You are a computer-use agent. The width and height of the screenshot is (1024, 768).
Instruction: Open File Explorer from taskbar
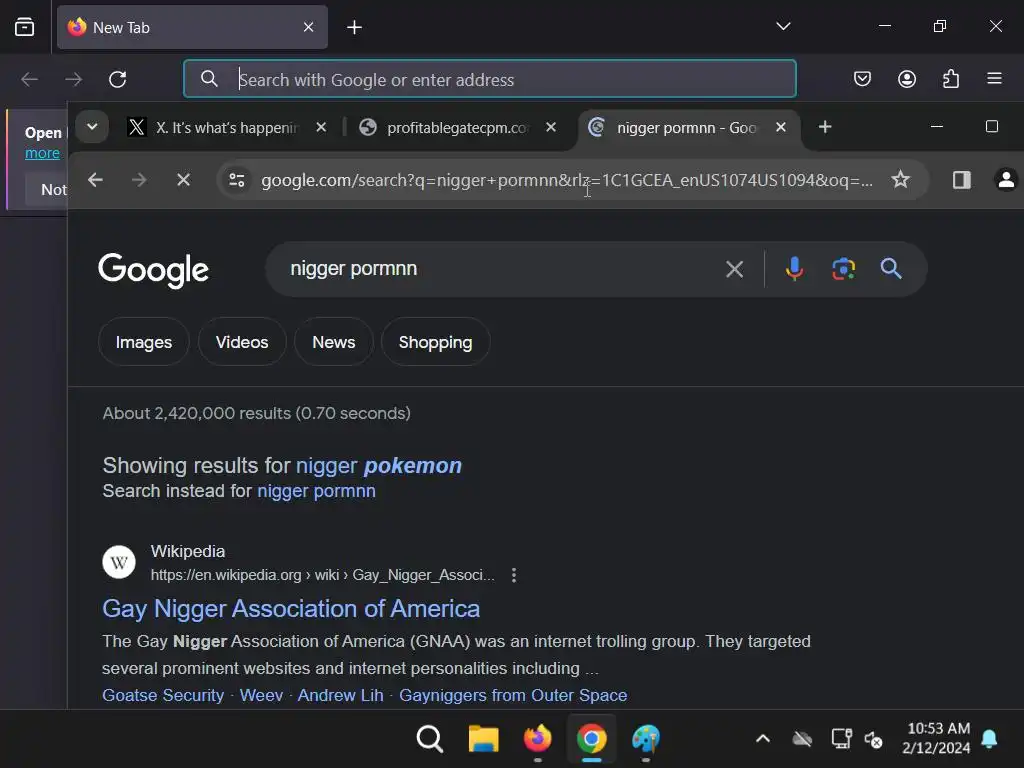coord(483,739)
